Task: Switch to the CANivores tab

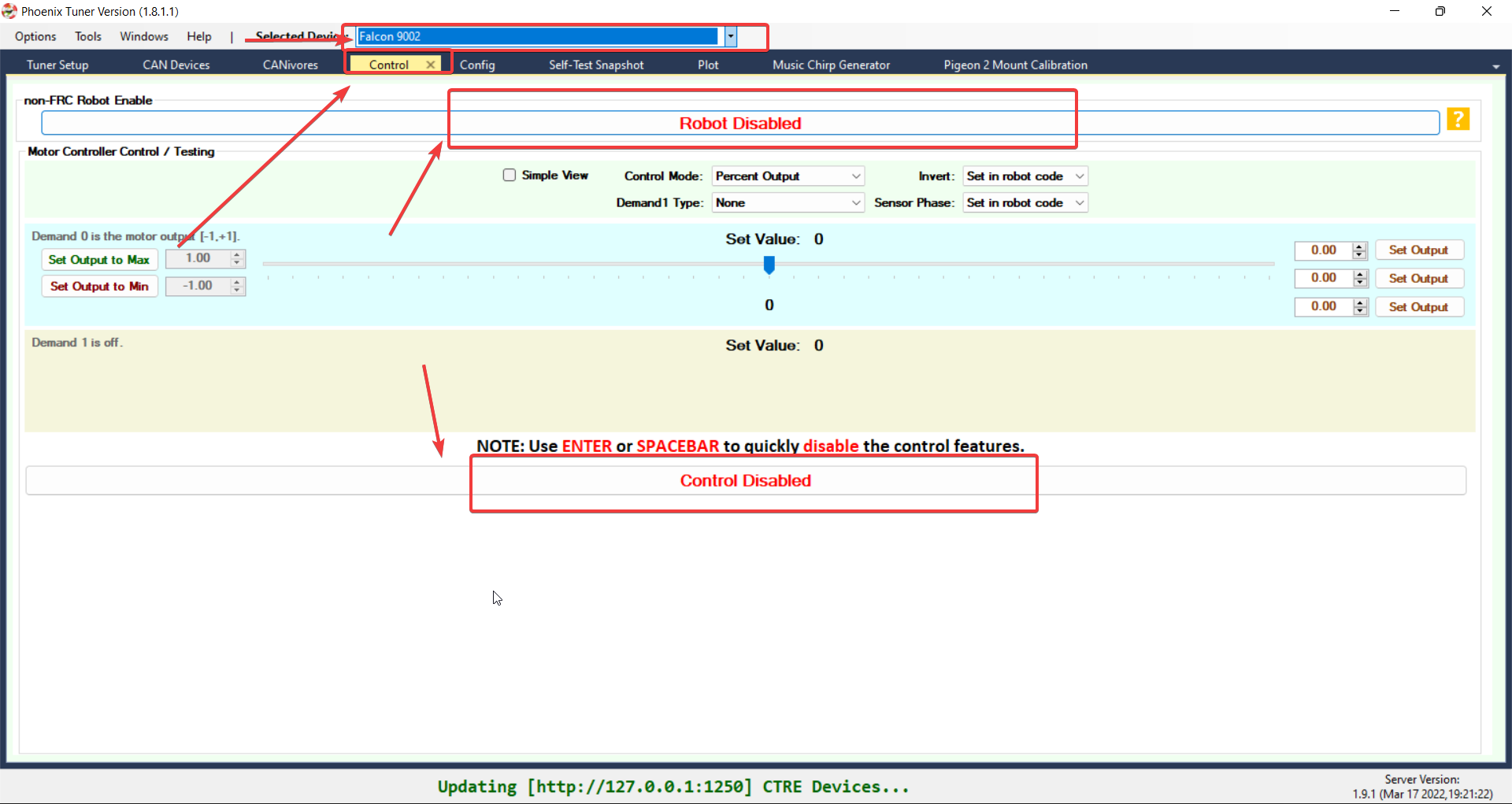Action: [x=291, y=65]
